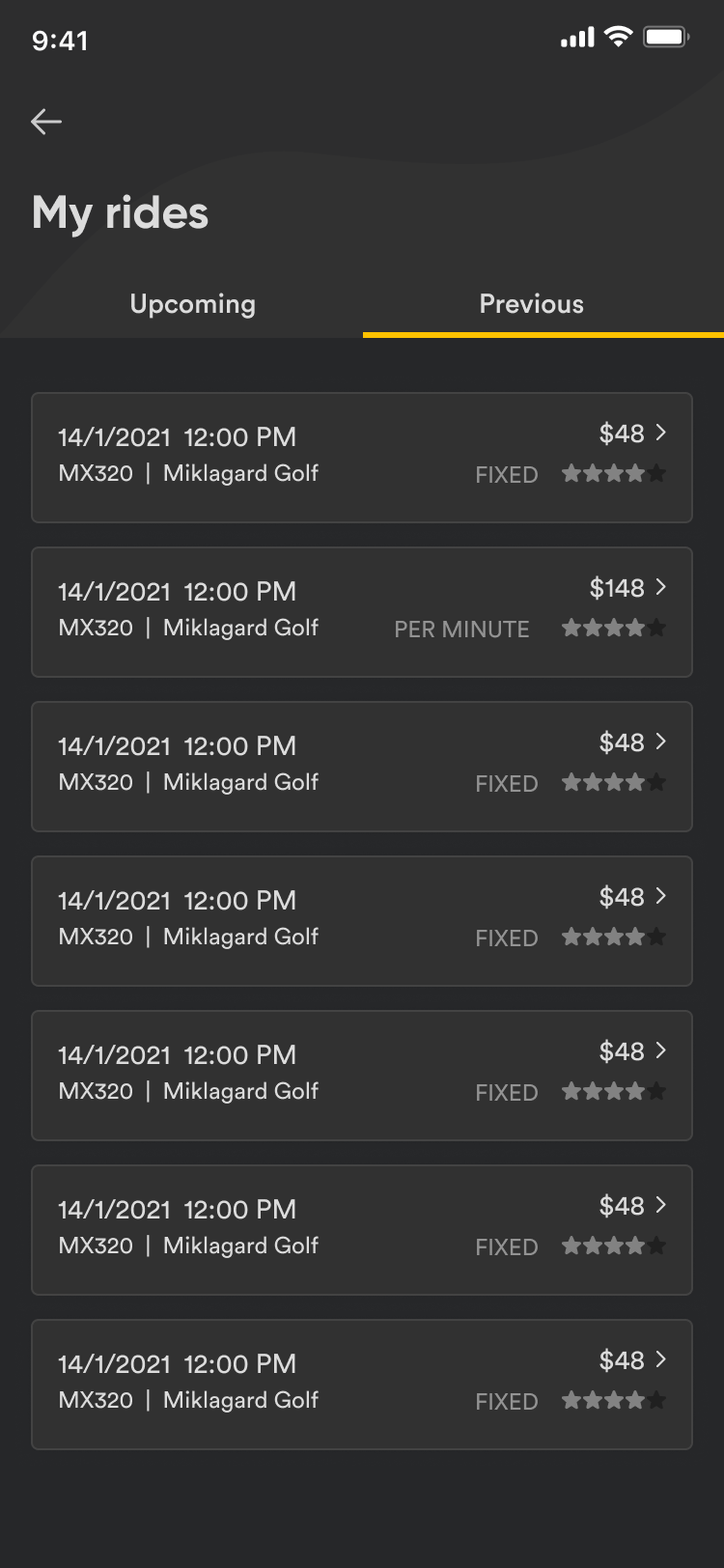Tap the battery status icon
Image resolution: width=724 pixels, height=1568 pixels.
(x=665, y=38)
